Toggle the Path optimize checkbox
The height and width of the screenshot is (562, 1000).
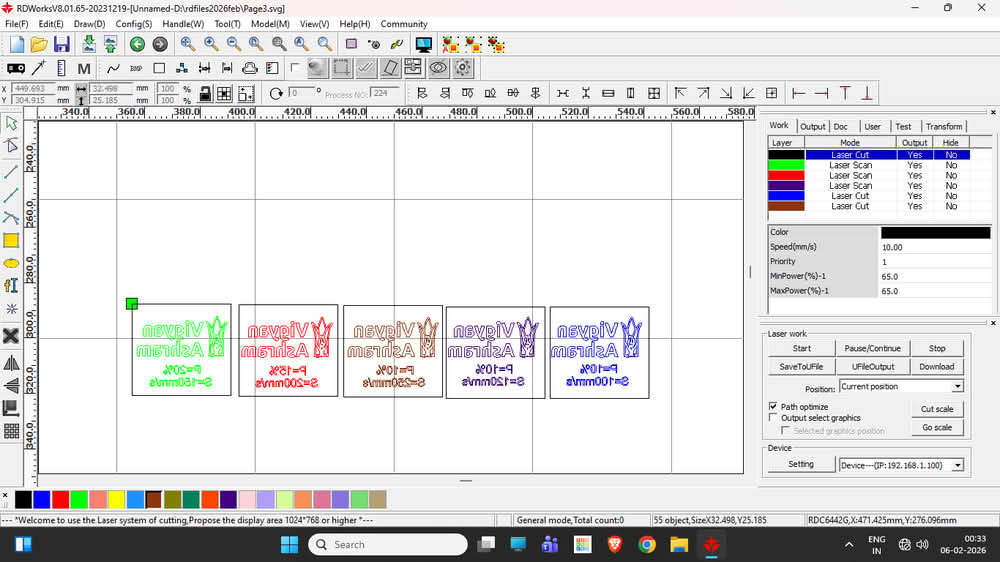(773, 406)
